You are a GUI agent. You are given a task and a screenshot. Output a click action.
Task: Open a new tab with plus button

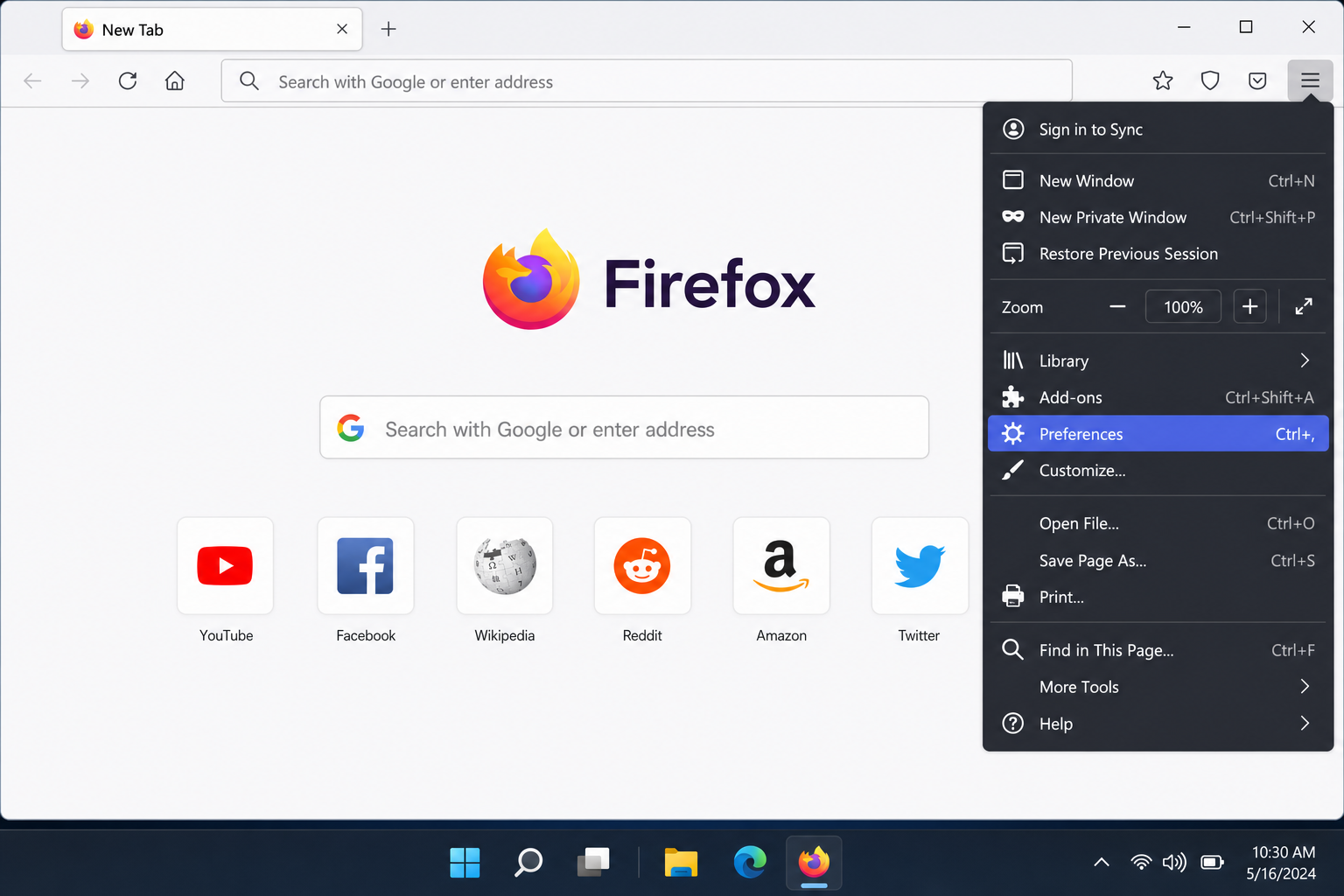coord(388,29)
